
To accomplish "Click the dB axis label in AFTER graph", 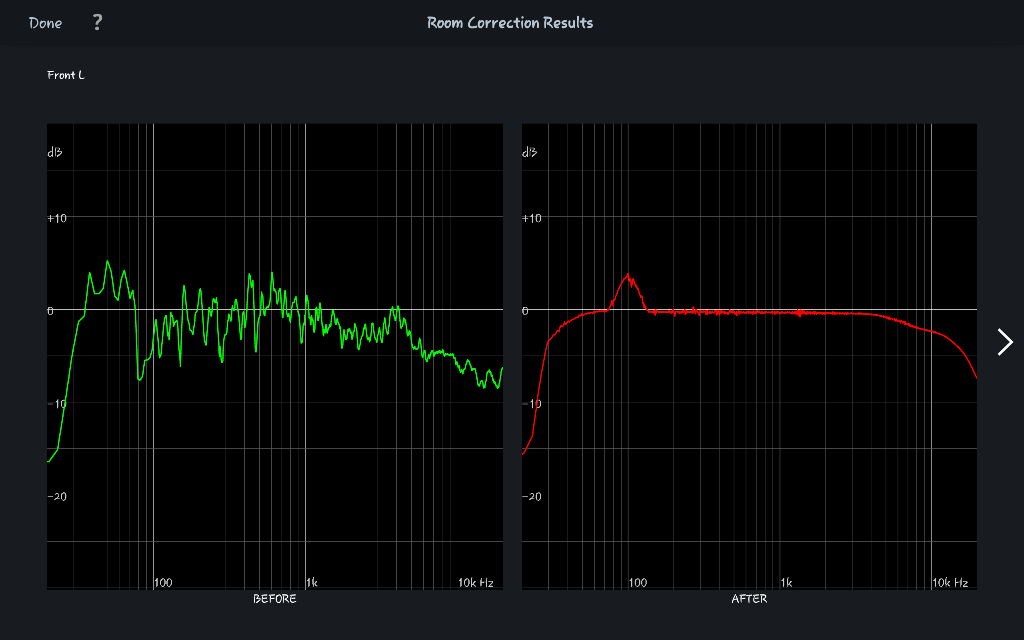I will click(529, 153).
